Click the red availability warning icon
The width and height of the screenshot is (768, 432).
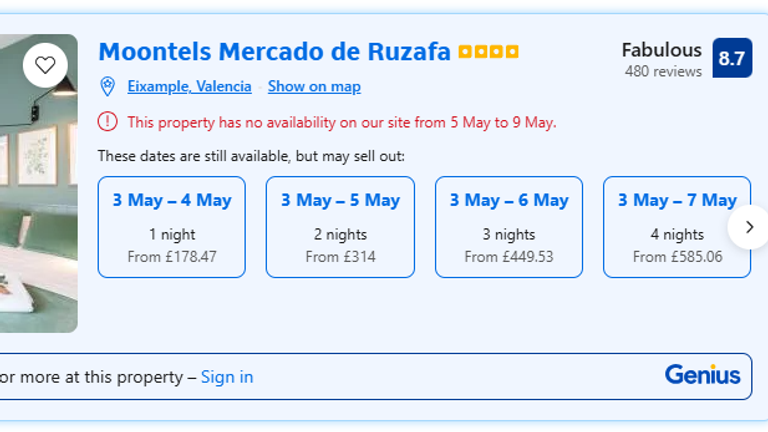click(107, 122)
